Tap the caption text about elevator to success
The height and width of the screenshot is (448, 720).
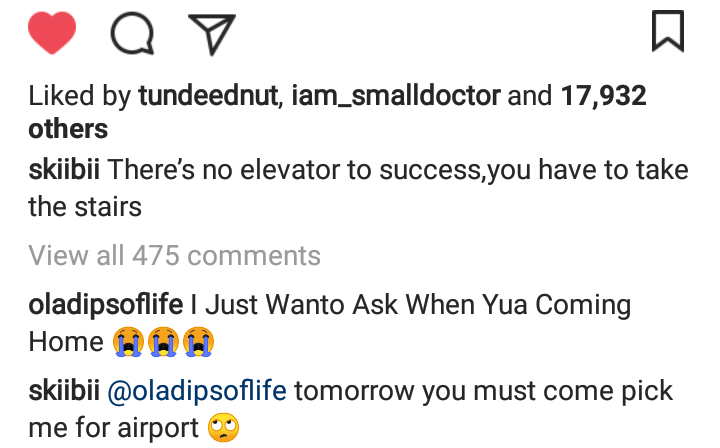click(x=400, y=170)
